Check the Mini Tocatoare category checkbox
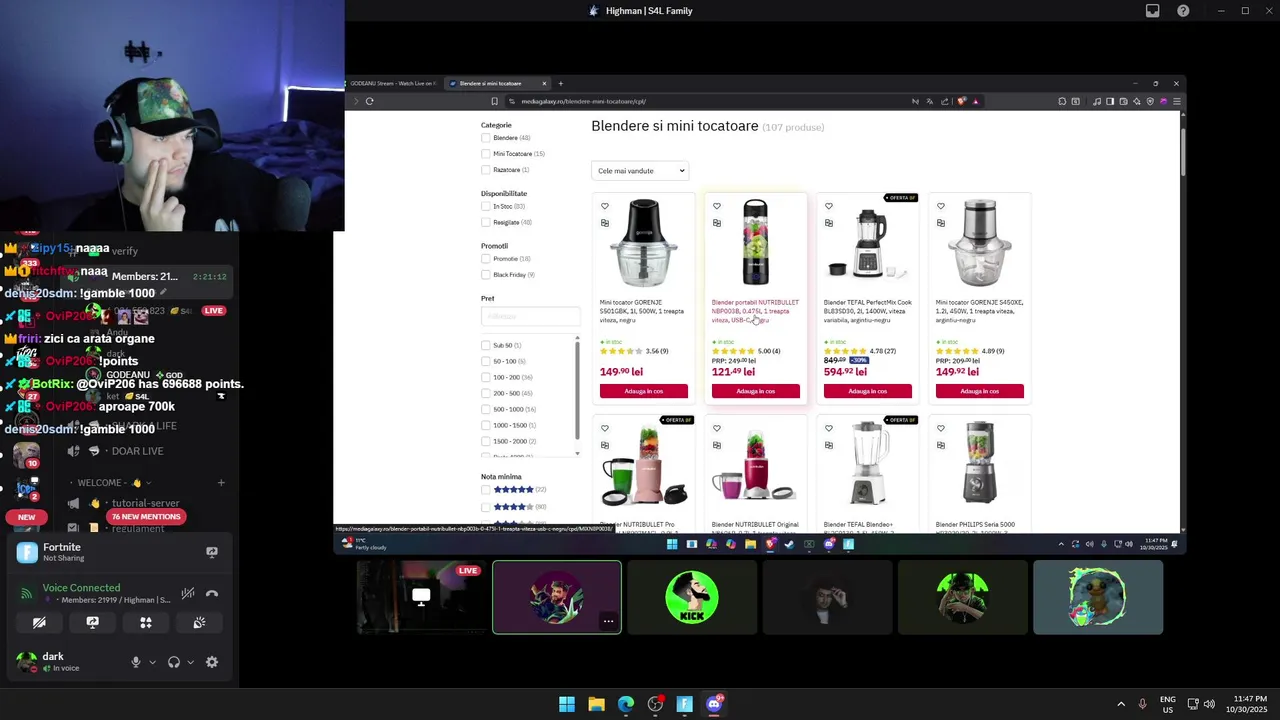This screenshot has width=1280, height=720. pos(486,154)
